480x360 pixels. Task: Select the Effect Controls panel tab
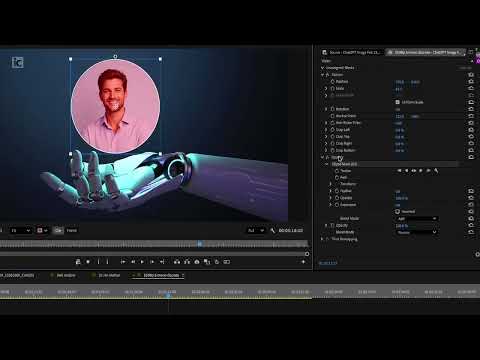[425, 52]
